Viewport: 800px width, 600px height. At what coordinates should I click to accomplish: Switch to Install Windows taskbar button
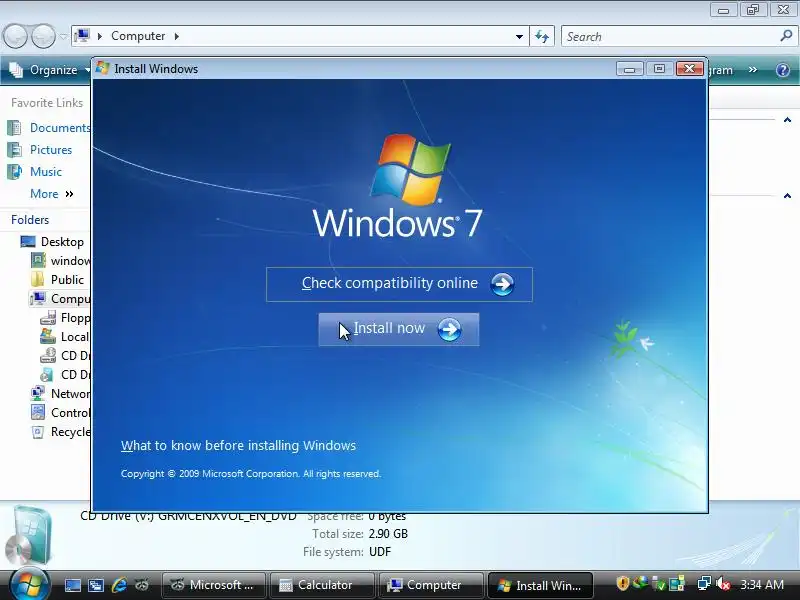click(x=540, y=585)
